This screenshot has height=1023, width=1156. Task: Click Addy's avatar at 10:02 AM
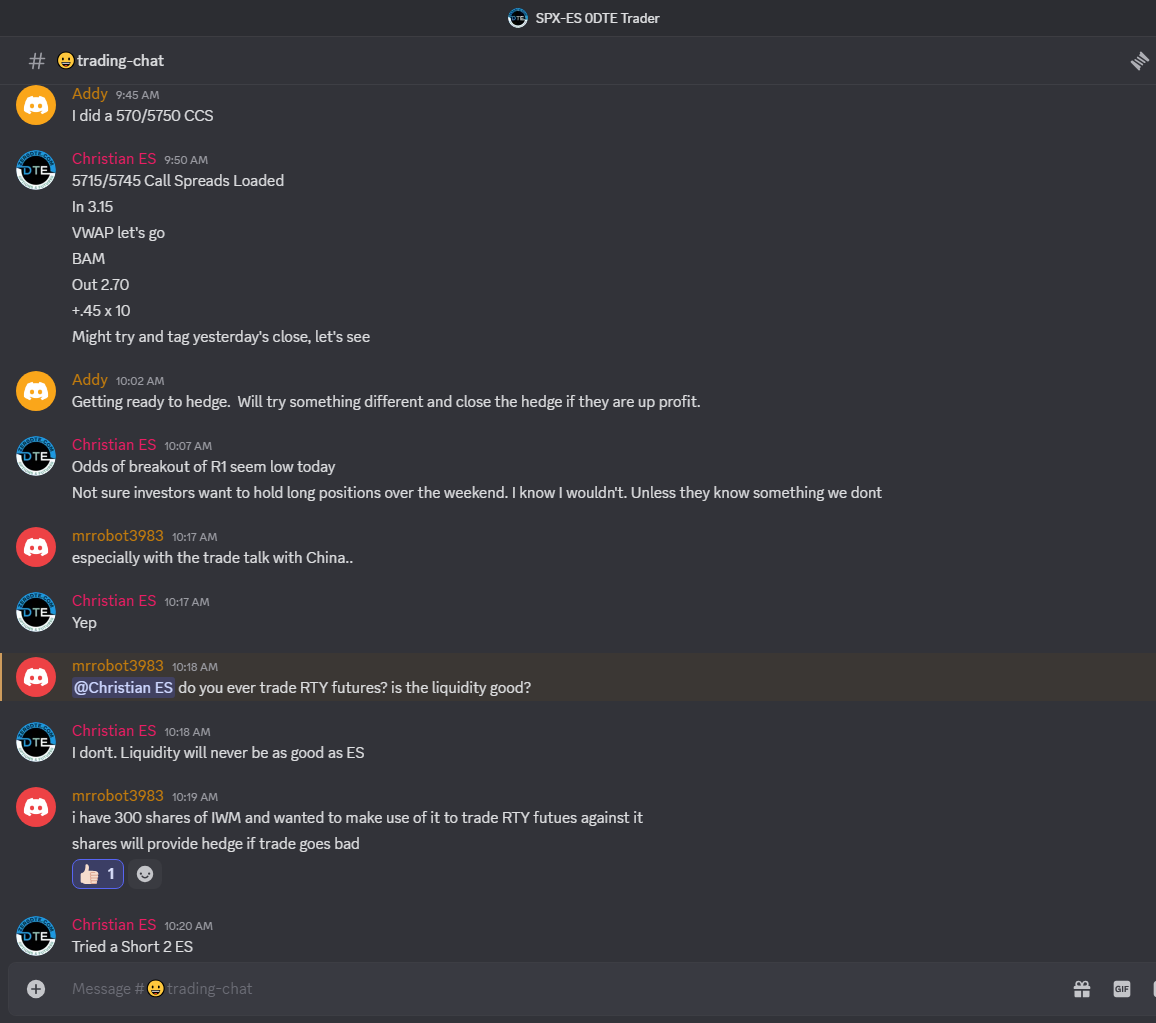[x=36, y=391]
